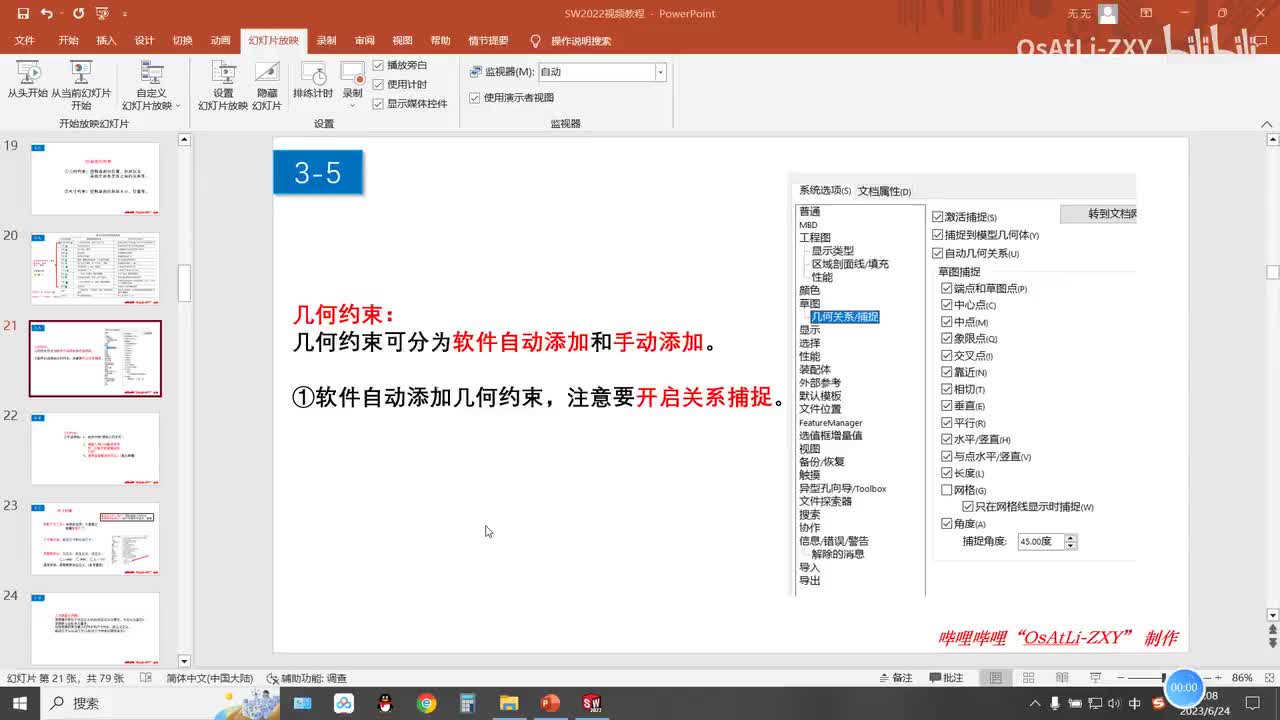
Task: Click 批注 comments button in status bar
Action: click(946, 677)
